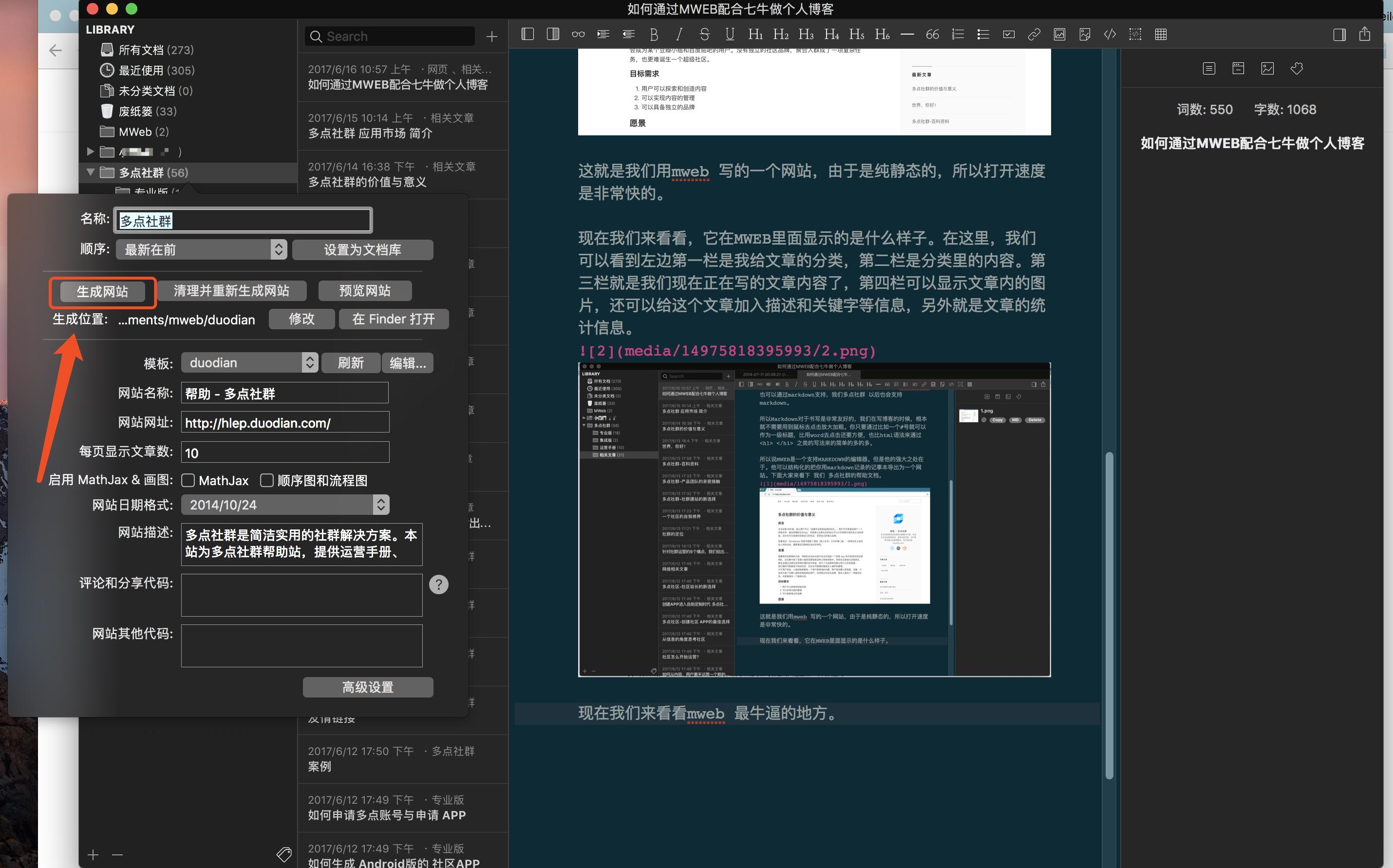This screenshot has width=1393, height=868.
Task: Click the tag icon at bottom of library
Action: click(283, 854)
